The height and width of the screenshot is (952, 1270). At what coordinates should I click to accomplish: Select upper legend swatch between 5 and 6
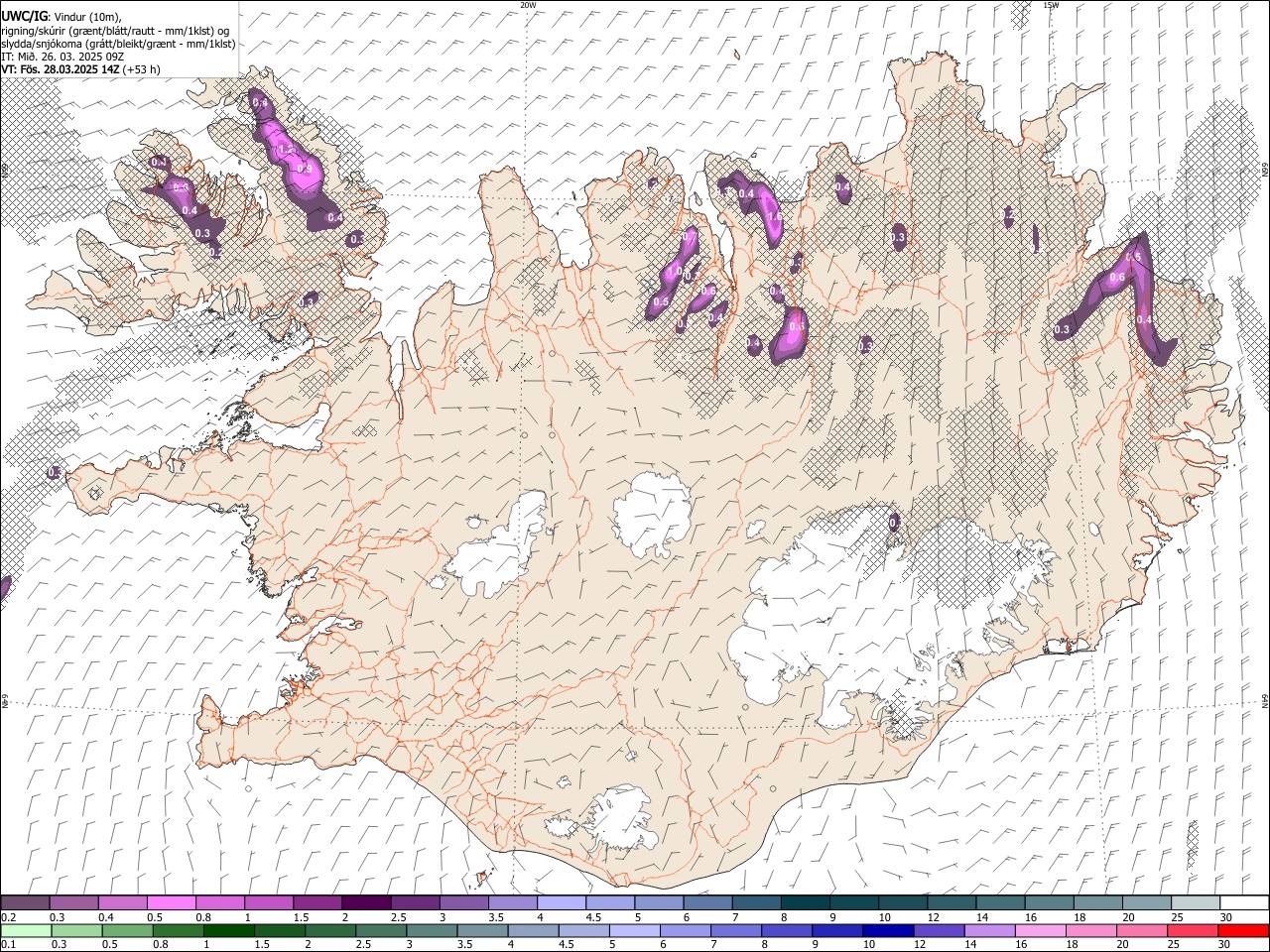coord(658,902)
